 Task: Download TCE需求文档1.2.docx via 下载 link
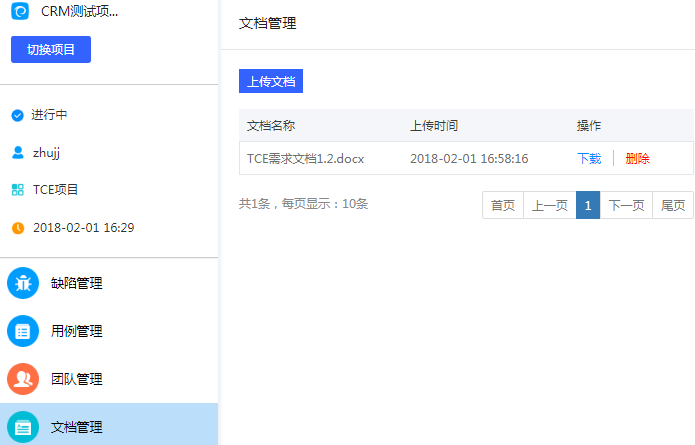click(589, 158)
